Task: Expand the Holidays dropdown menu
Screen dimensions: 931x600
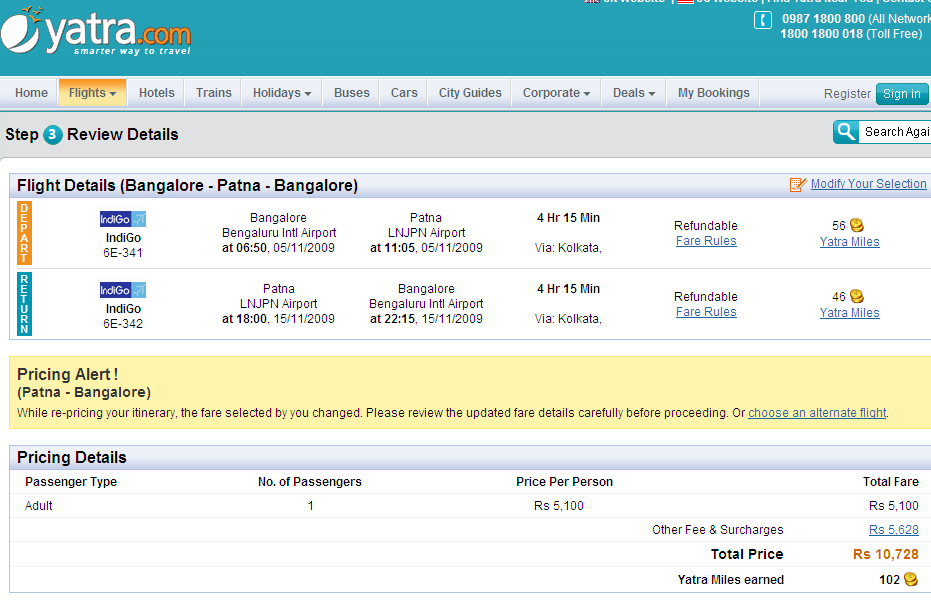Action: (282, 93)
